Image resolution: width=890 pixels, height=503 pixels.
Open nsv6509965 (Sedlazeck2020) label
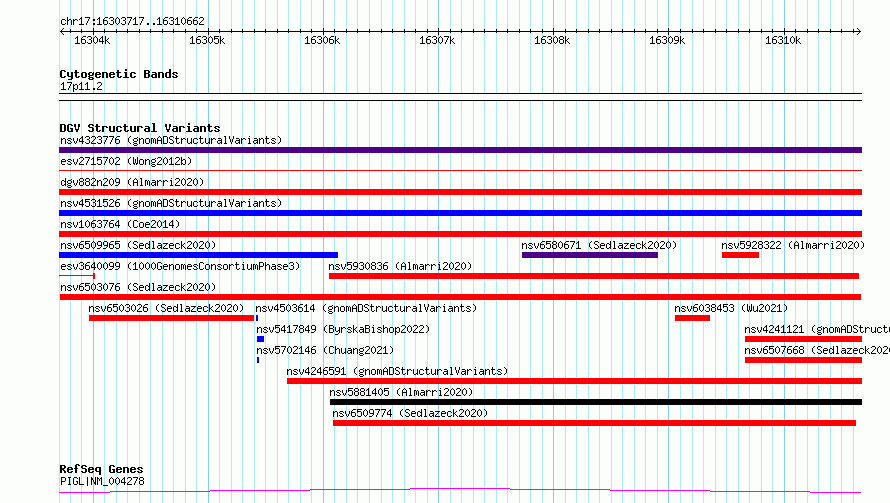tap(138, 245)
